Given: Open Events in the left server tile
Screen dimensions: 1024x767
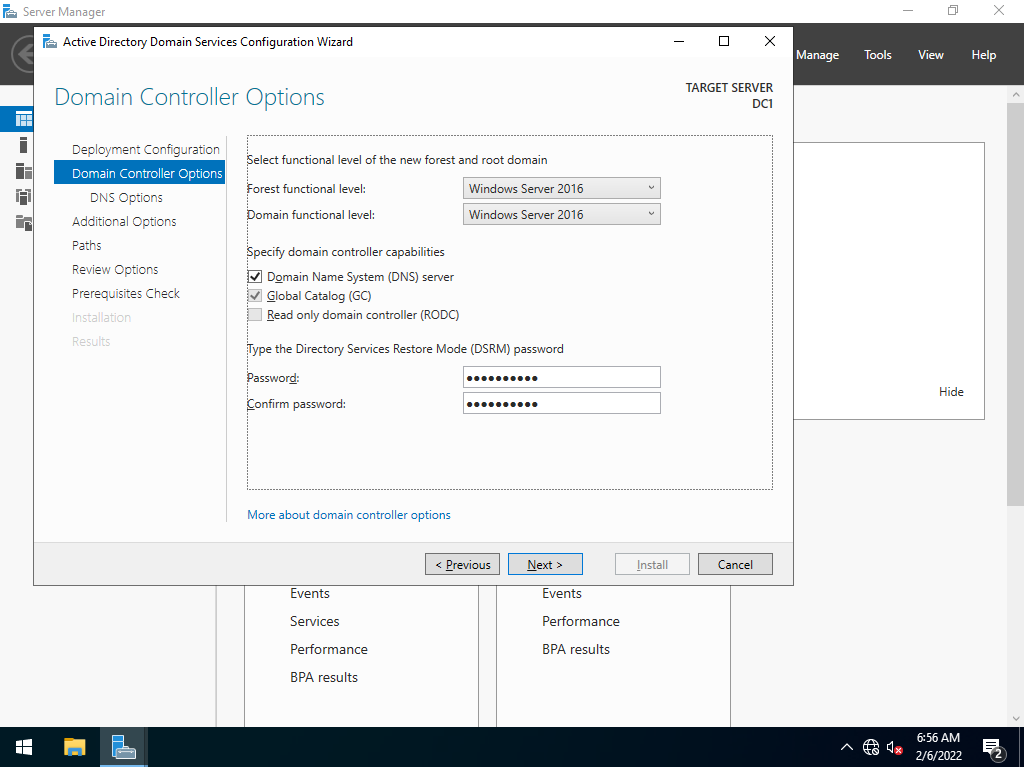Looking at the screenshot, I should point(310,593).
